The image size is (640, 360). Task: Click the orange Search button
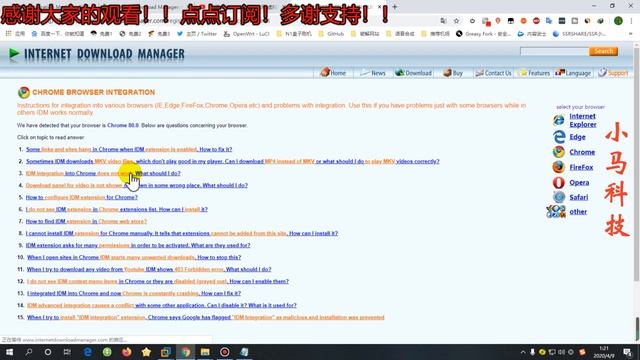[x=603, y=51]
